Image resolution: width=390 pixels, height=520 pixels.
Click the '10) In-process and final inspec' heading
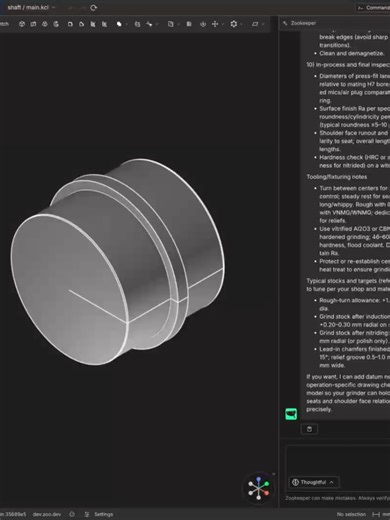click(348, 65)
